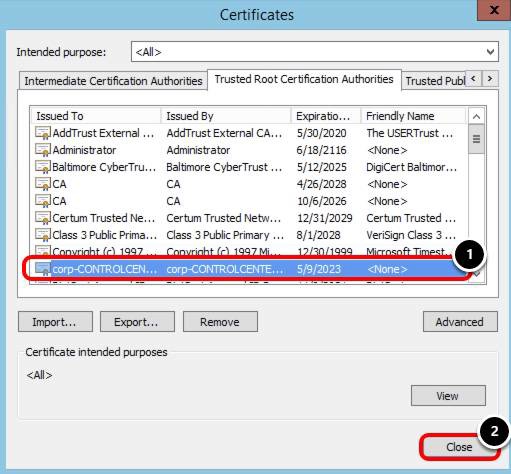Click expiration date 4/26/2028

tap(322, 184)
